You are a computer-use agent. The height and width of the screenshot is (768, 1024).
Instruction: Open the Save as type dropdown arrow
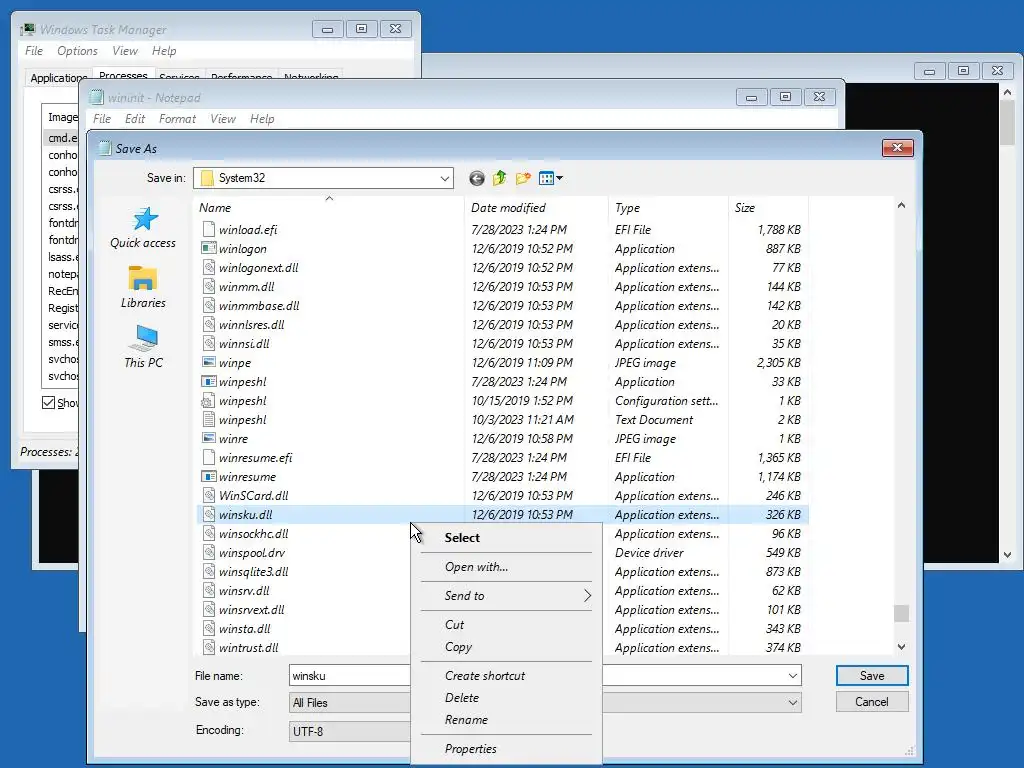point(792,703)
